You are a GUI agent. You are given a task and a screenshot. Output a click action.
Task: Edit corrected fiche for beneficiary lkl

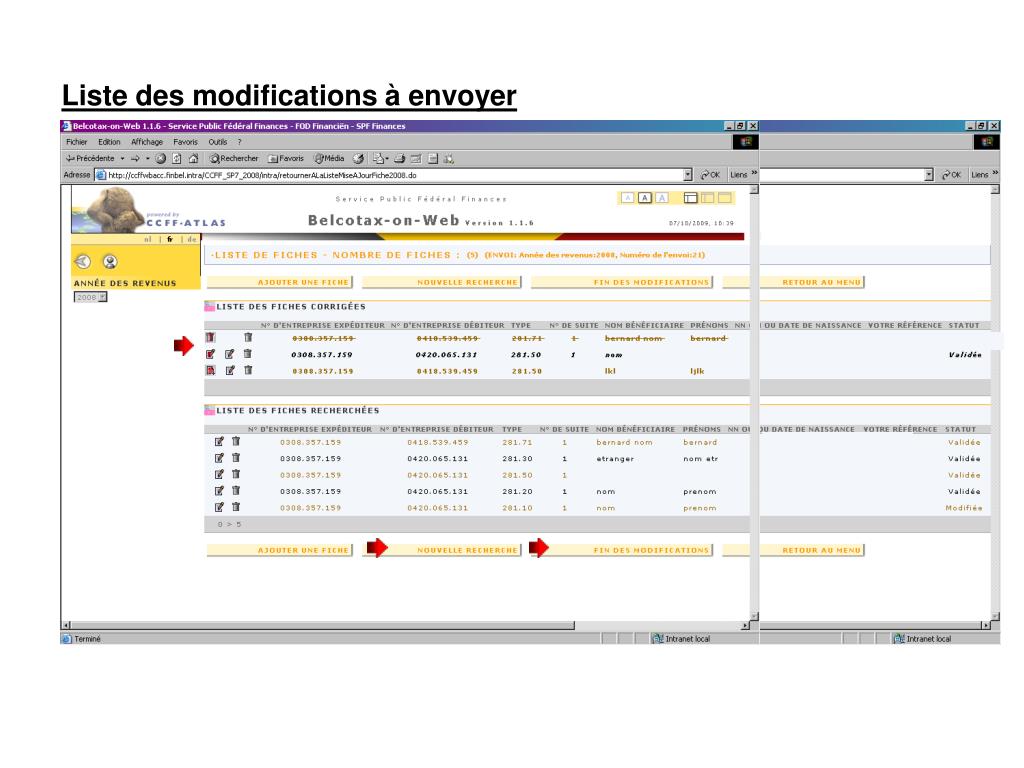[x=230, y=370]
